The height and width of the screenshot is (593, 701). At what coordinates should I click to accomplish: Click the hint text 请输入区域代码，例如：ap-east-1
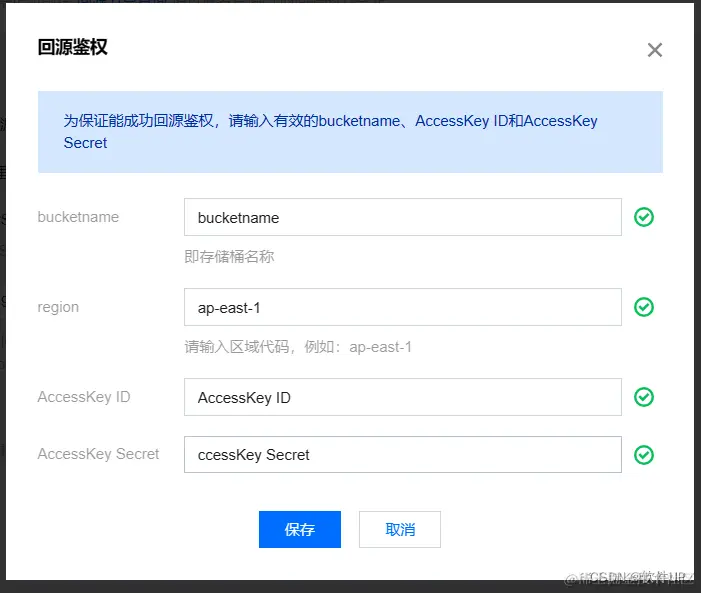(x=298, y=347)
